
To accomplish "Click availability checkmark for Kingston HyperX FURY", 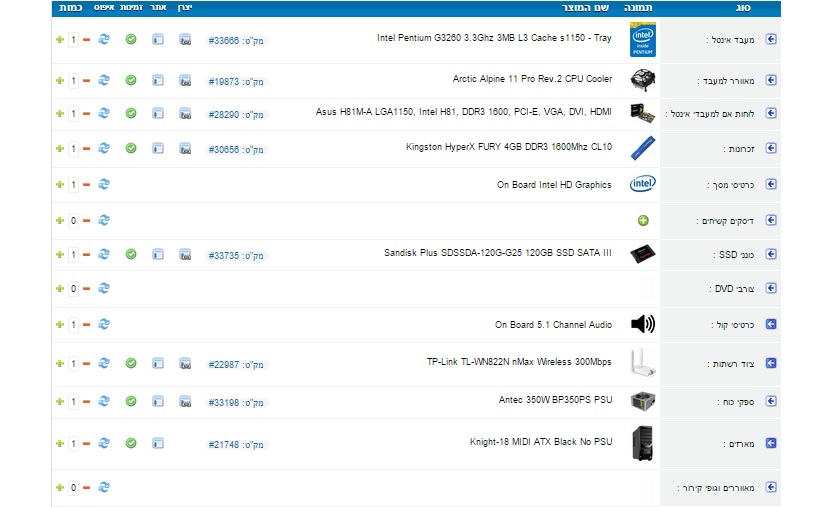I will tap(131, 149).
